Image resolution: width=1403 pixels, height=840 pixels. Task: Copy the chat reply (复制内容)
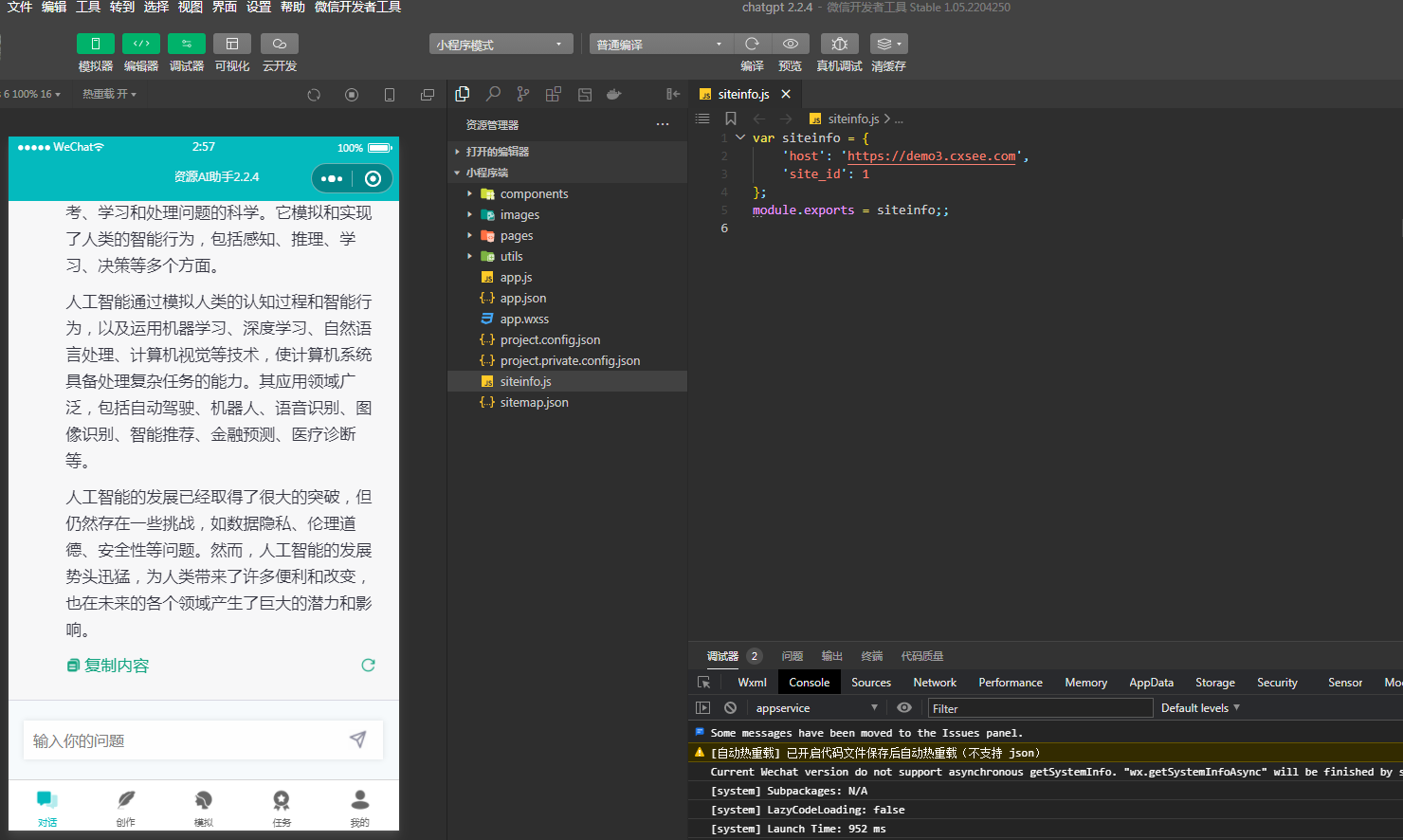click(x=108, y=666)
